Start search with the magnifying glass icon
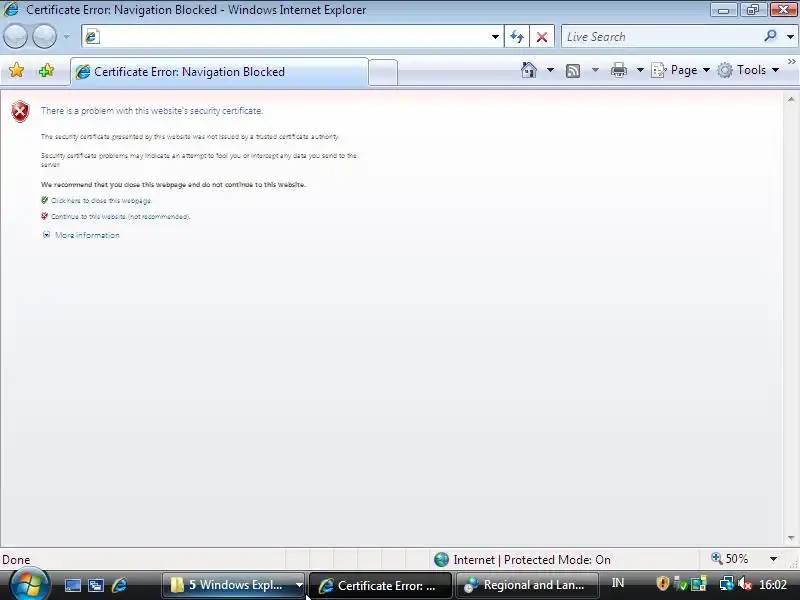Image resolution: width=800 pixels, height=600 pixels. (x=770, y=36)
